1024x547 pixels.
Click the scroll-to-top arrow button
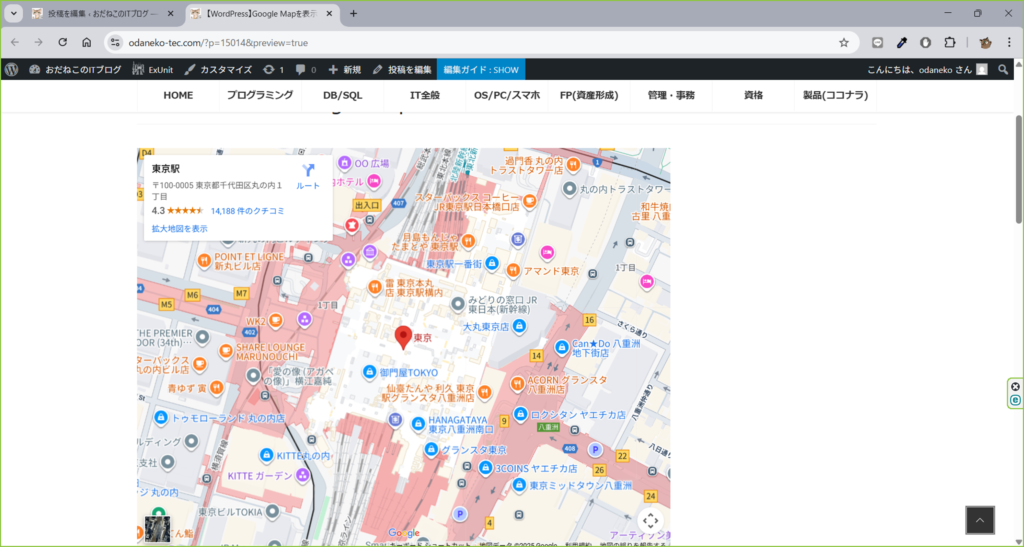click(979, 520)
